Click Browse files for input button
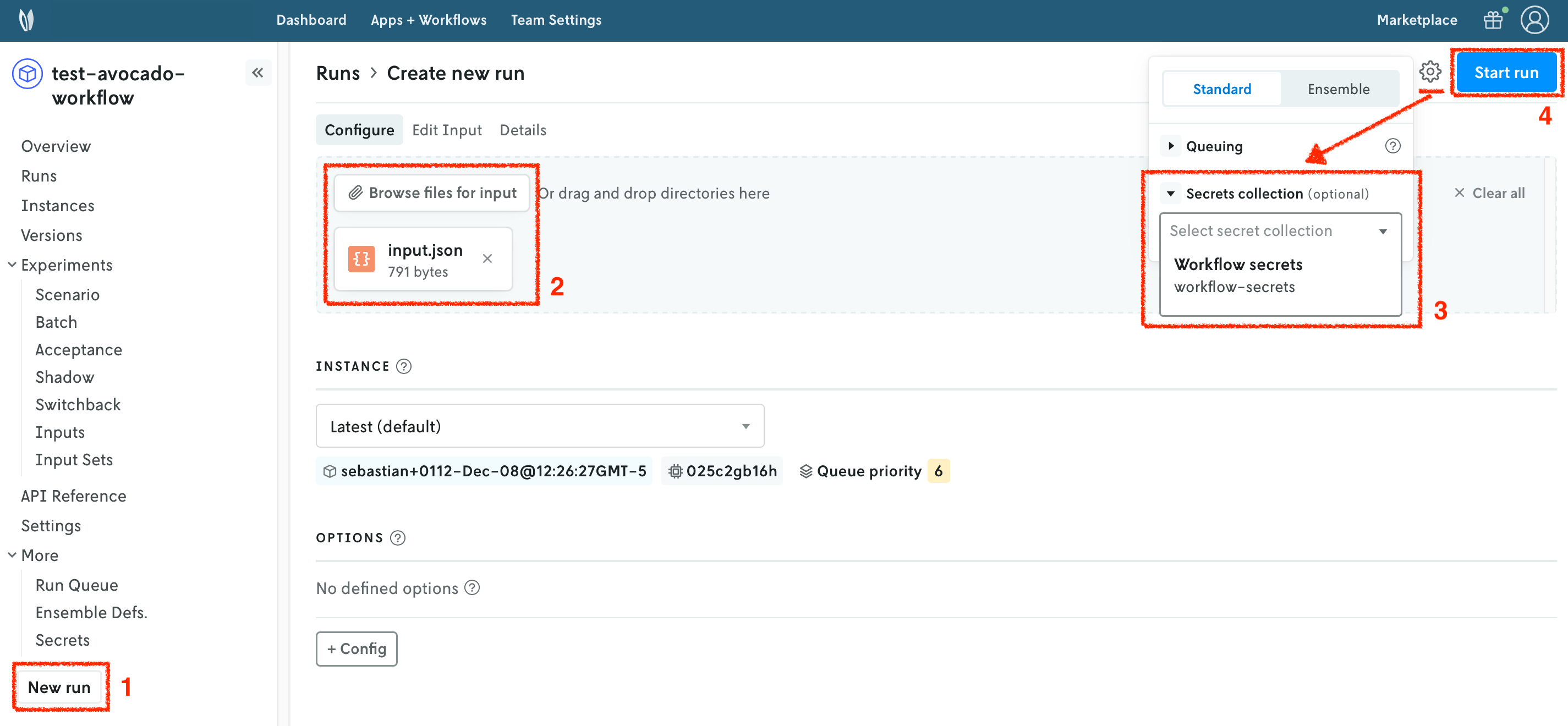1568x726 pixels. tap(432, 193)
